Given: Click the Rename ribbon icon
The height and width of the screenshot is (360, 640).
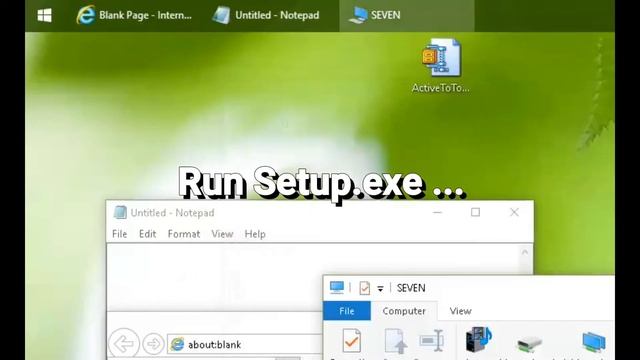Looking at the screenshot, I should click(x=432, y=340).
